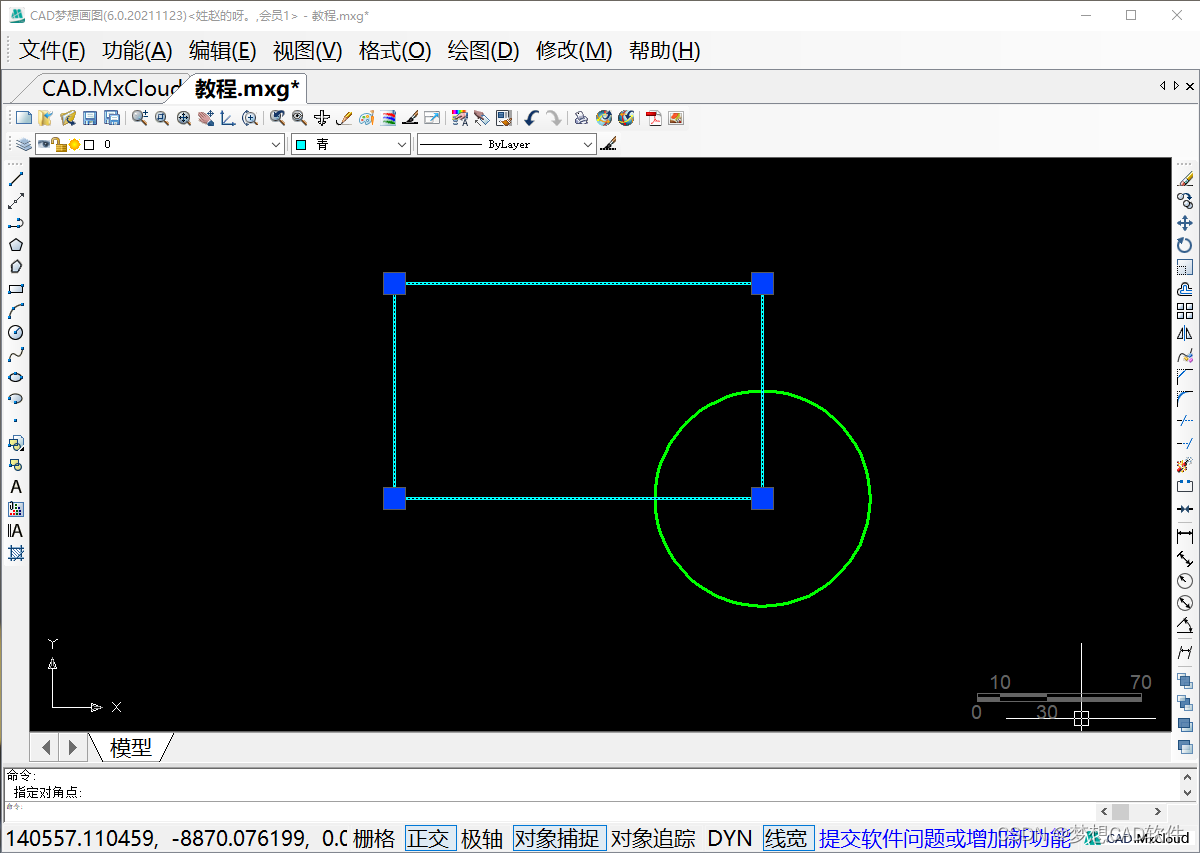Select the Spline curve tool

16,355
